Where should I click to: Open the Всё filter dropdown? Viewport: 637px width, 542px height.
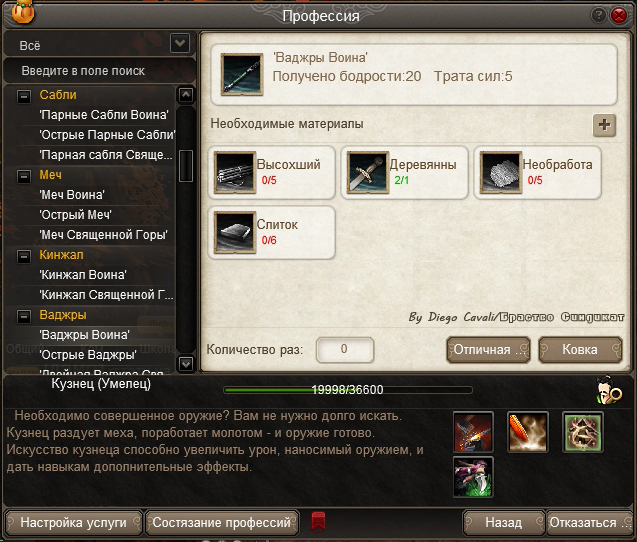tap(180, 43)
